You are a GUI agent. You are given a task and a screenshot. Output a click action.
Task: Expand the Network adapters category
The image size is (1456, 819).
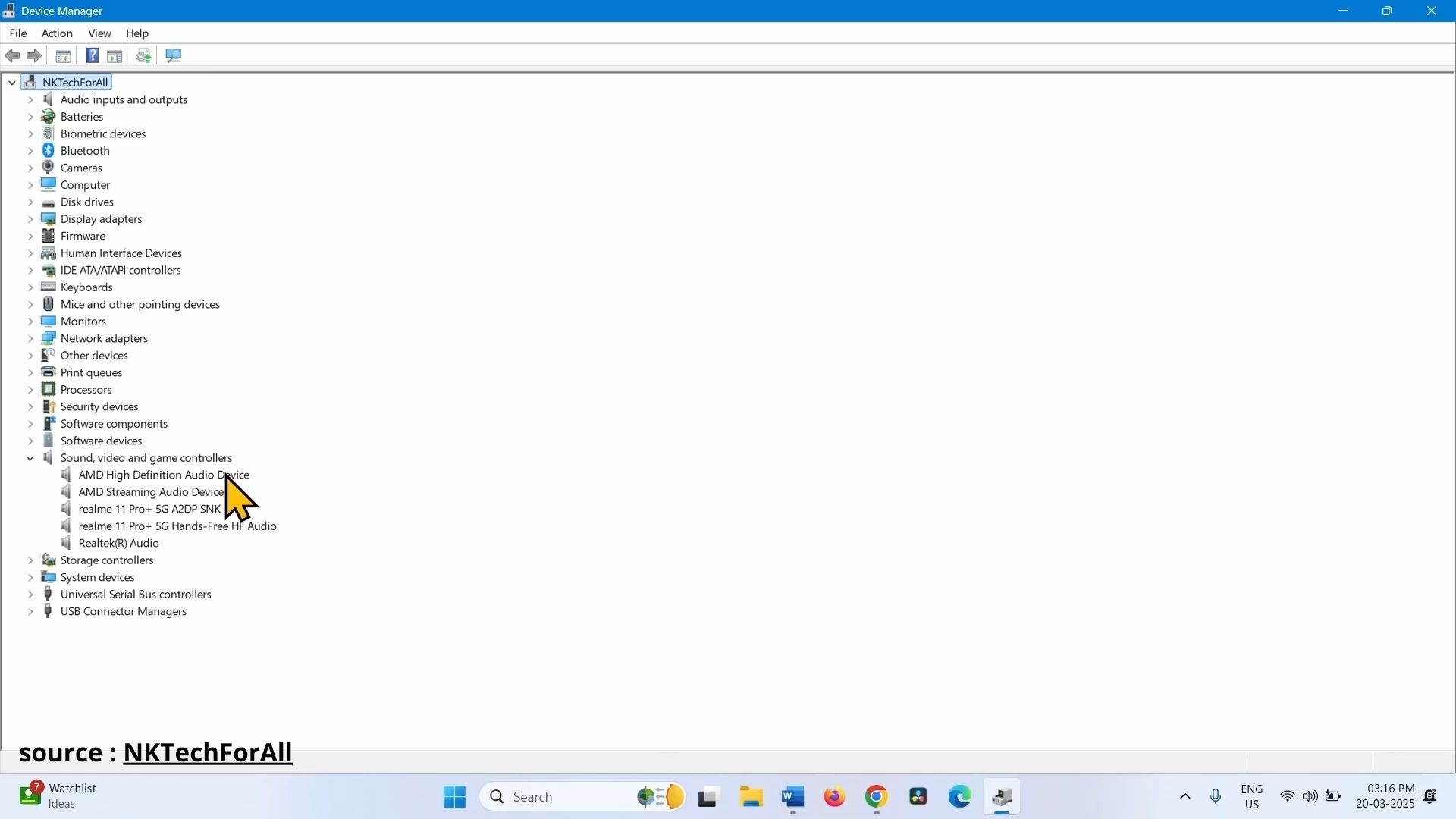click(30, 339)
